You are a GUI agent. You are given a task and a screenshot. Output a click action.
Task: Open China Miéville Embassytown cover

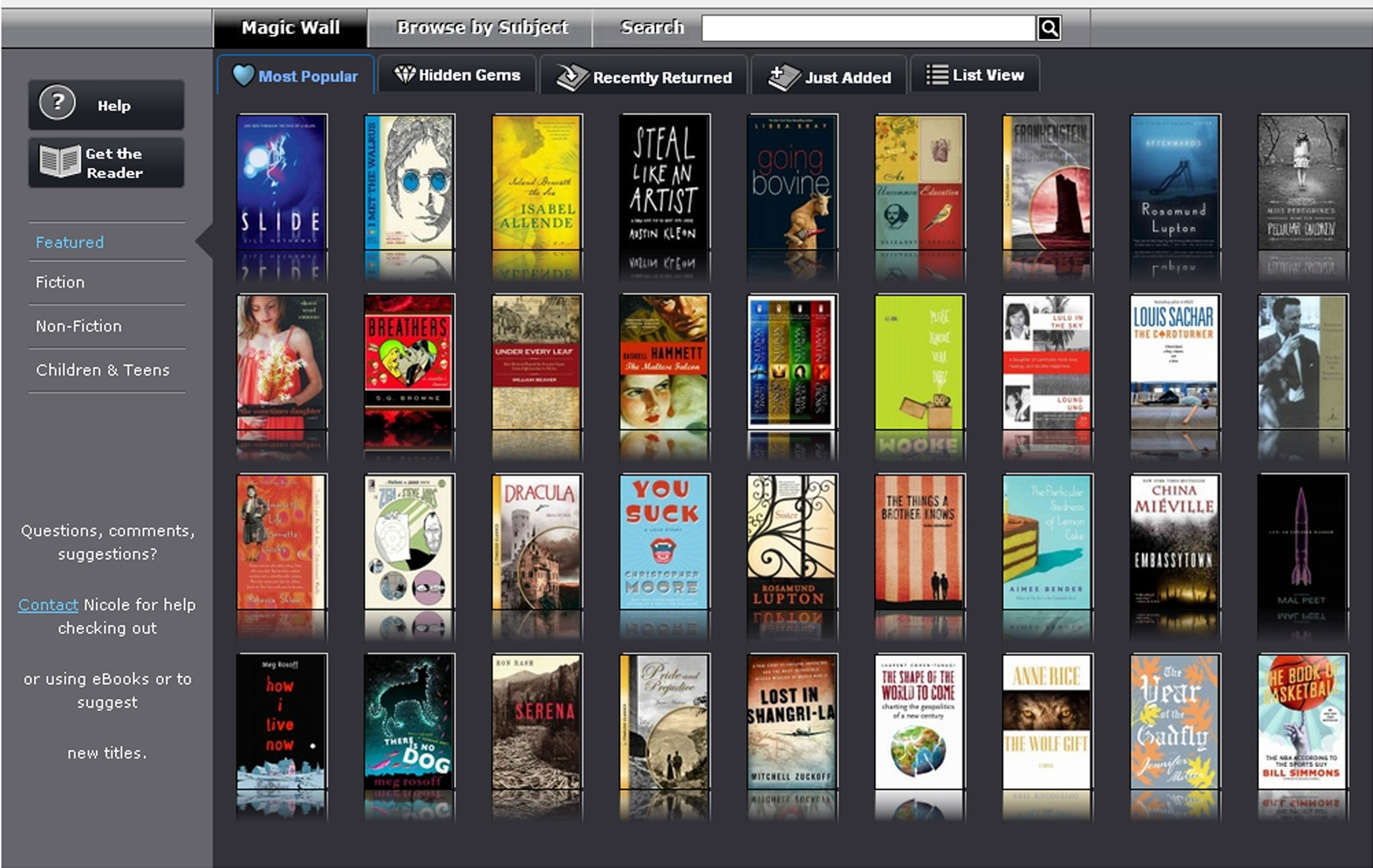pos(1175,542)
